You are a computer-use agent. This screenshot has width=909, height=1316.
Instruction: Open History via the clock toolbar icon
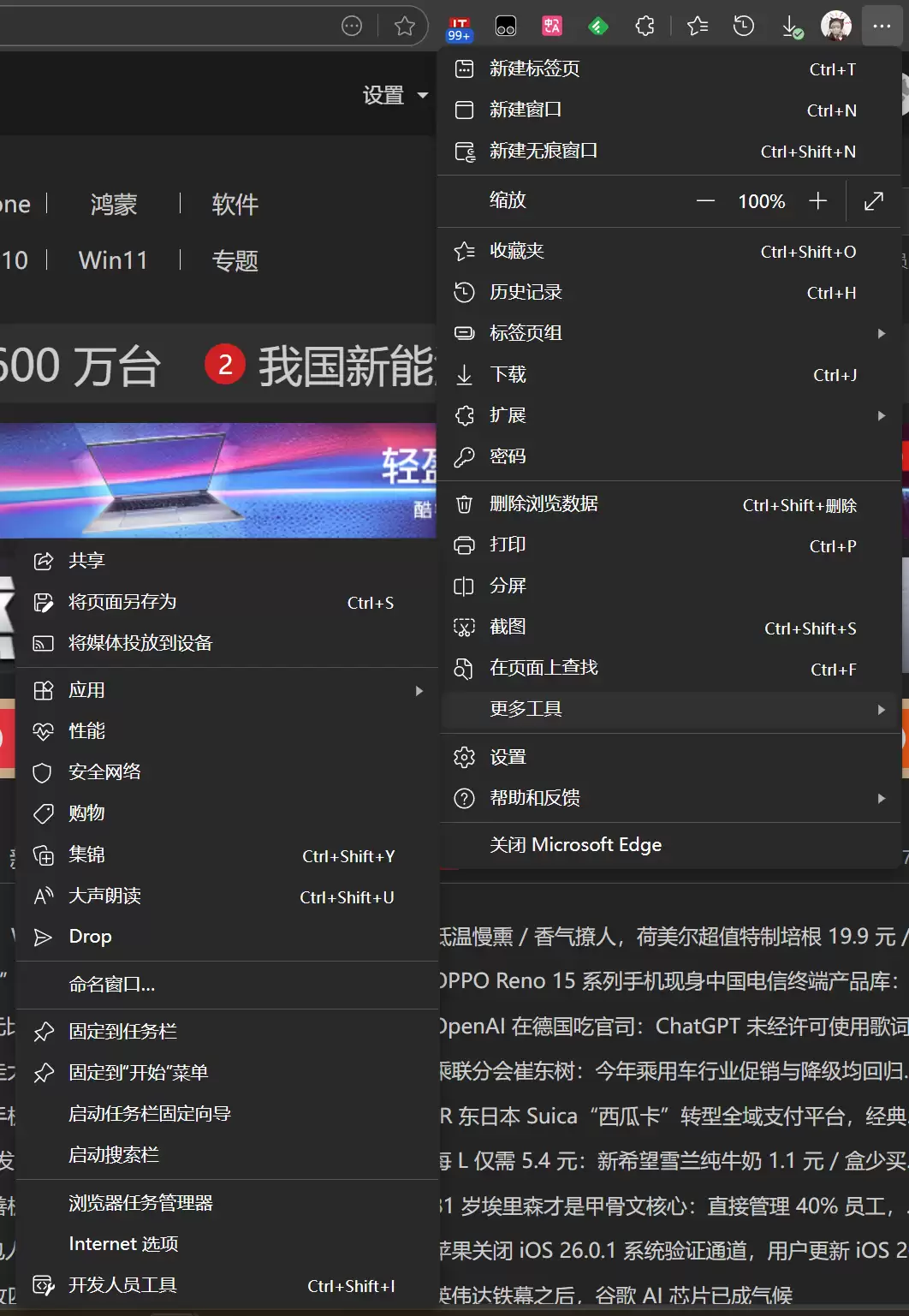pyautogui.click(x=744, y=26)
